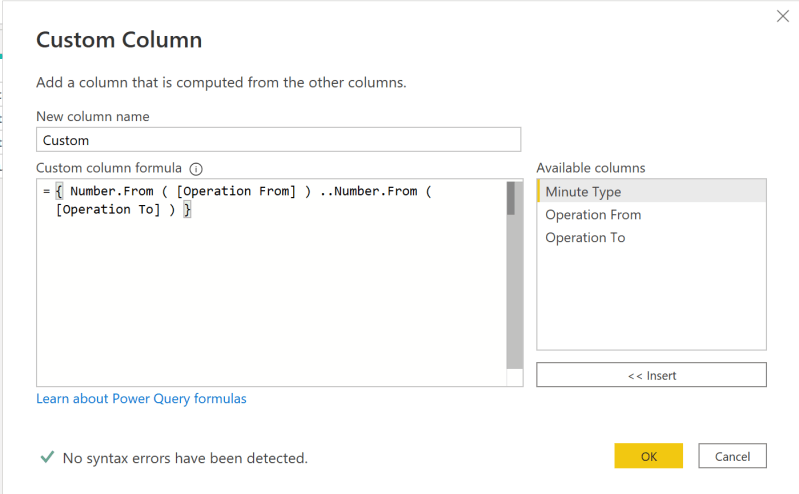
Task: Select Operation To in available columns
Action: [x=651, y=238]
